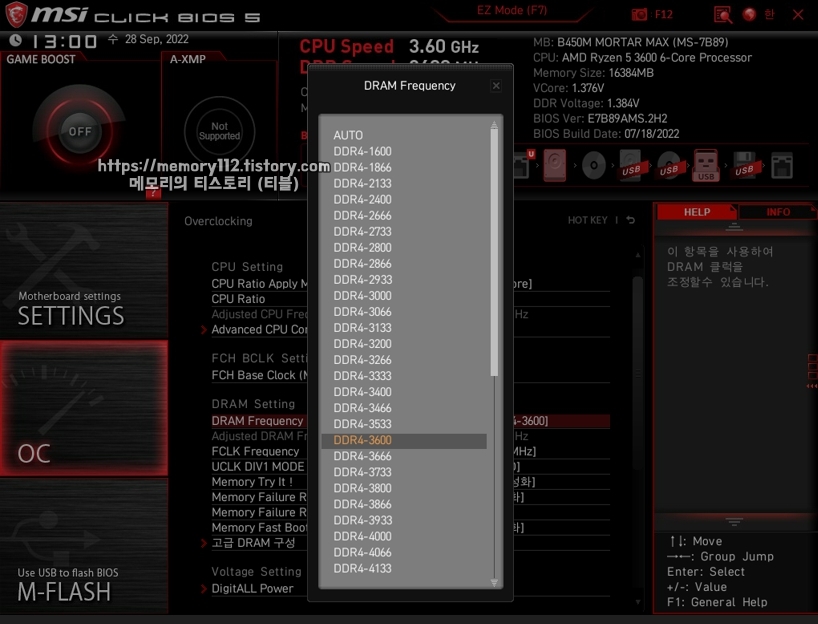The width and height of the screenshot is (818, 624).
Task: Choose DDR4-4133 frequency option
Action: click(x=363, y=569)
